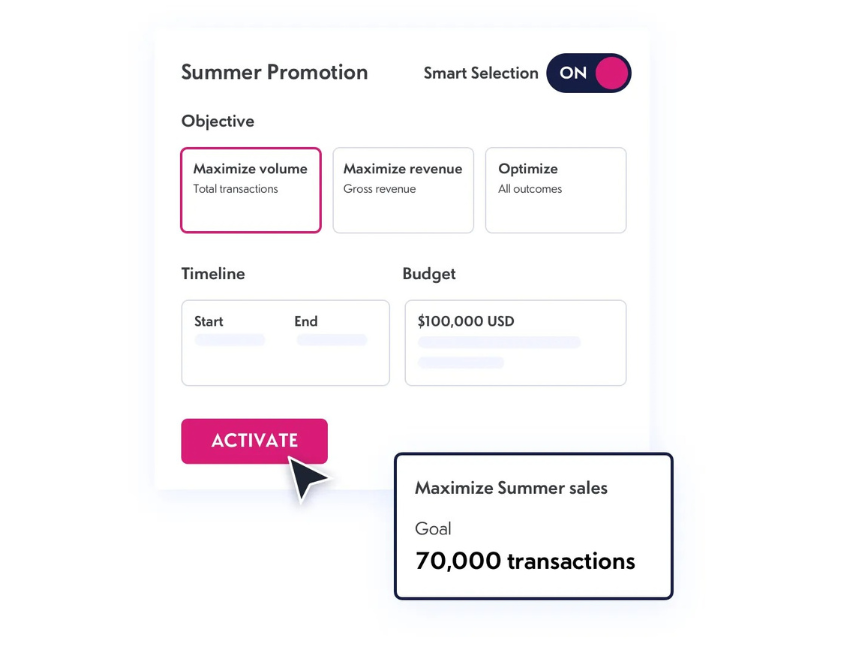The image size is (860, 664).
Task: Click the 70,000 transactions goal value
Action: point(525,561)
